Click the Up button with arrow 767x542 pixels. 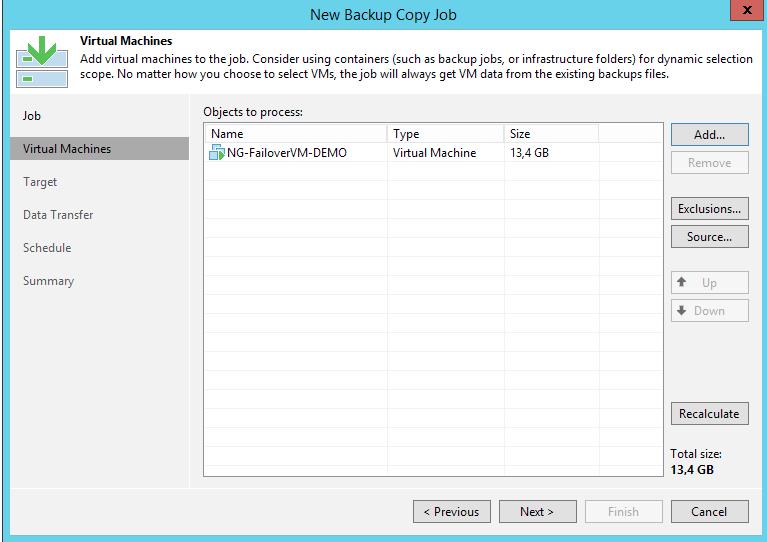[709, 283]
